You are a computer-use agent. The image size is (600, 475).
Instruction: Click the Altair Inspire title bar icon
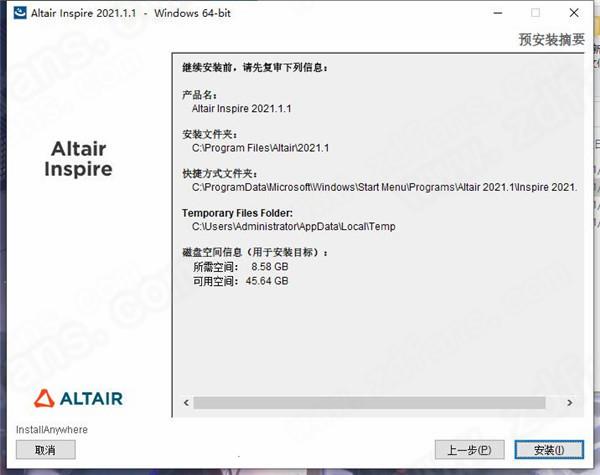(20, 13)
